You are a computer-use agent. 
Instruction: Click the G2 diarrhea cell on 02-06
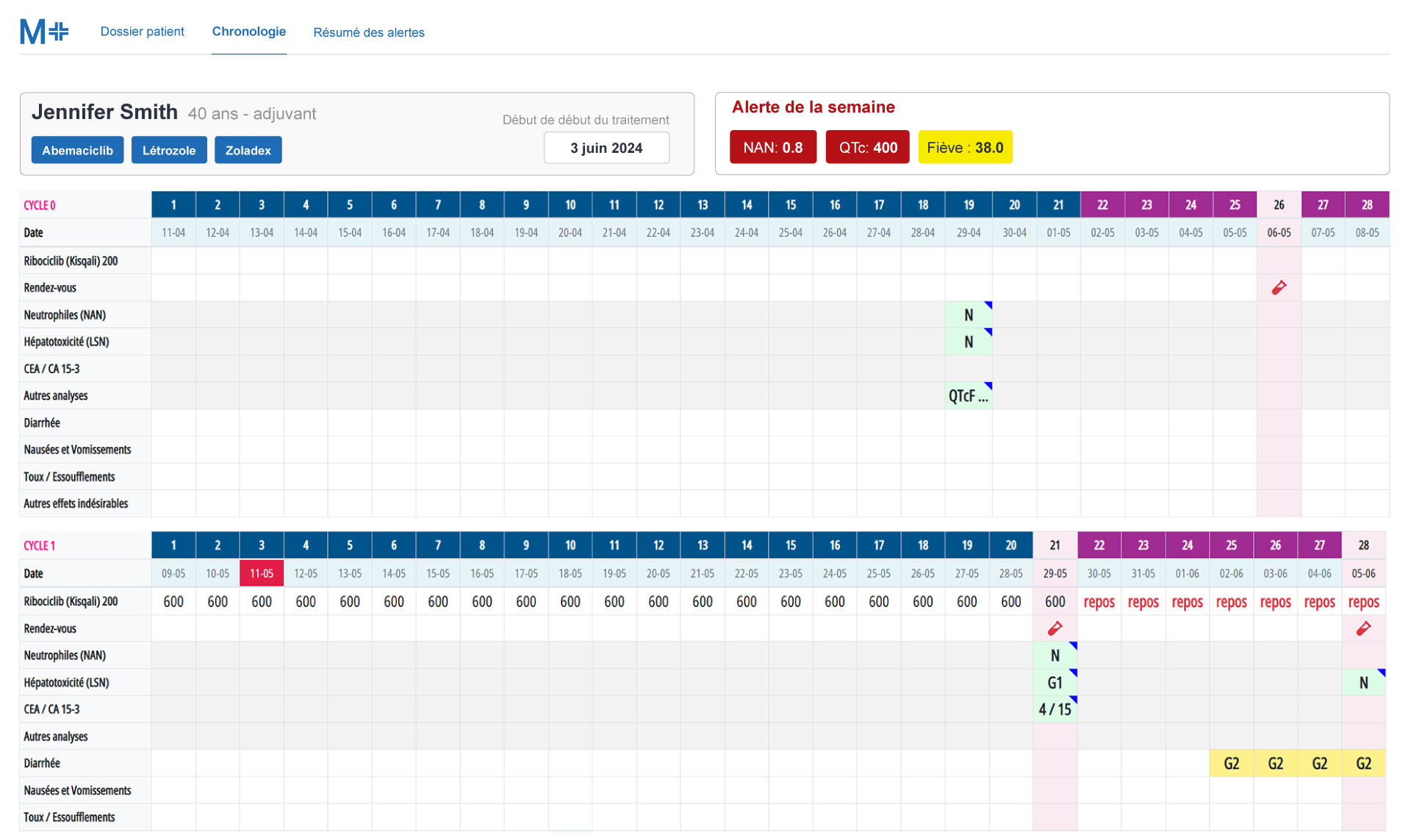[x=1231, y=764]
